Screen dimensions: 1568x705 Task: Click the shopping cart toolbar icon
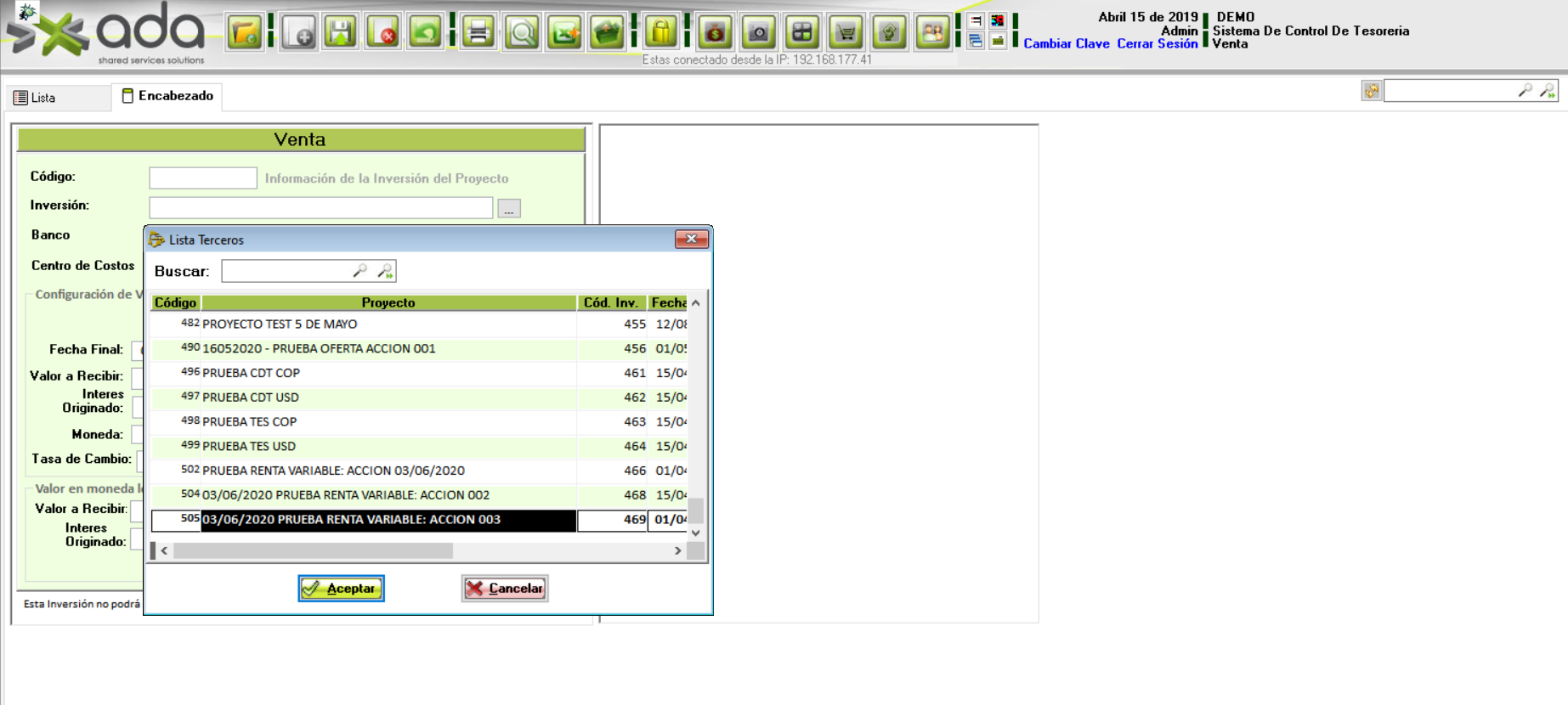pyautogui.click(x=846, y=33)
